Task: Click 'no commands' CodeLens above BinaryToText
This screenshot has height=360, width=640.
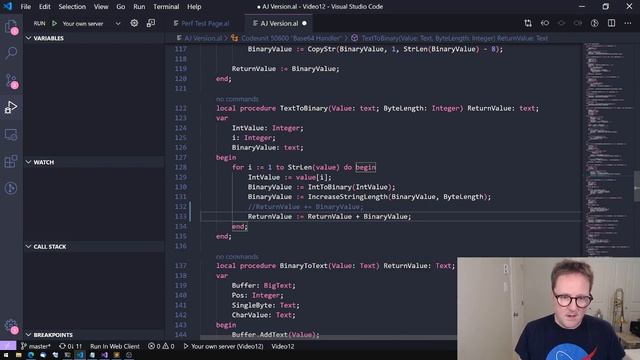Action: coord(237,256)
